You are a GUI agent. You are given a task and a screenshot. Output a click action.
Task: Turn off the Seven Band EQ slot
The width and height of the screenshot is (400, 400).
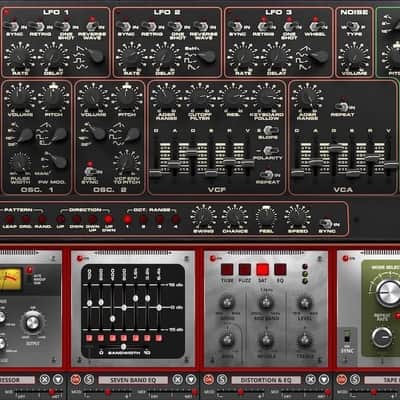(76, 379)
